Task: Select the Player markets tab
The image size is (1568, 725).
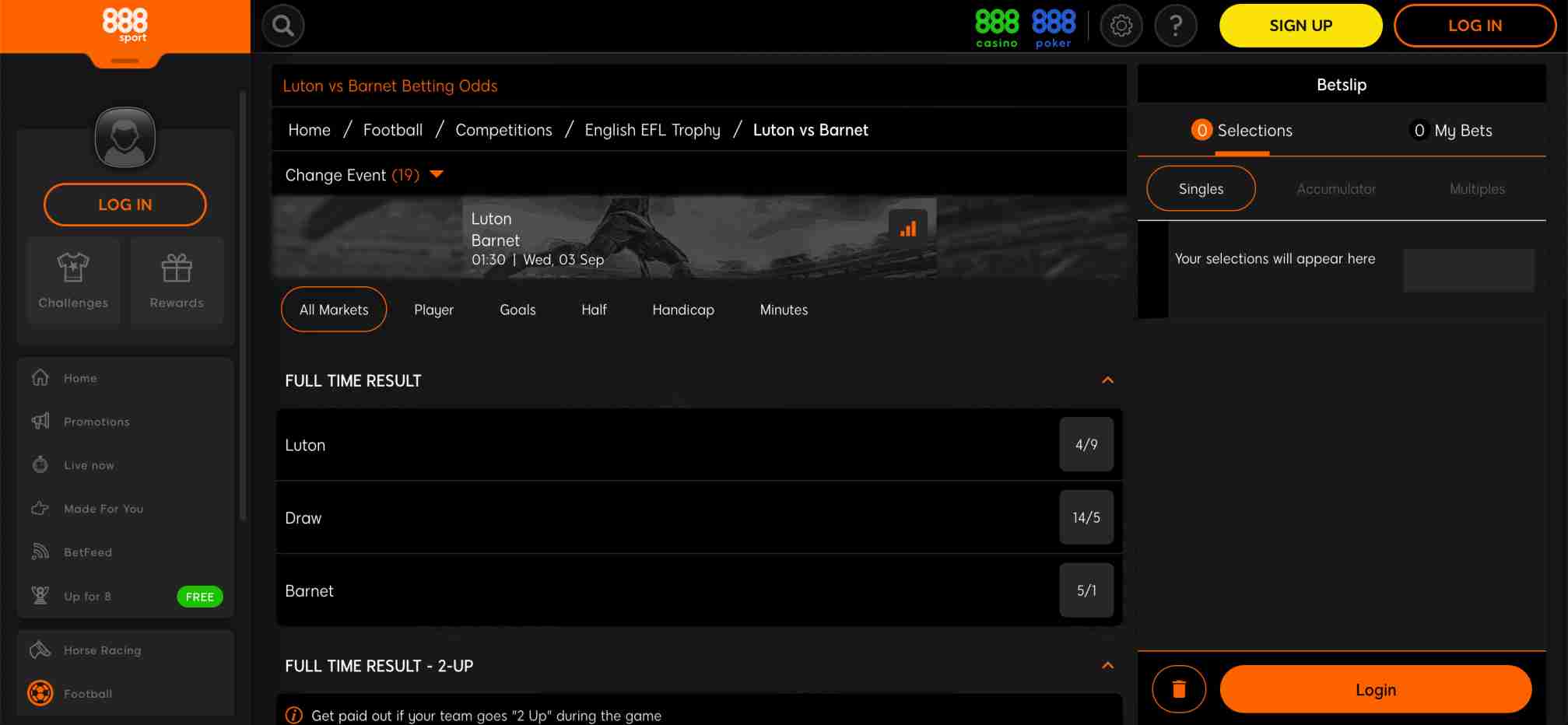Action: (x=434, y=310)
